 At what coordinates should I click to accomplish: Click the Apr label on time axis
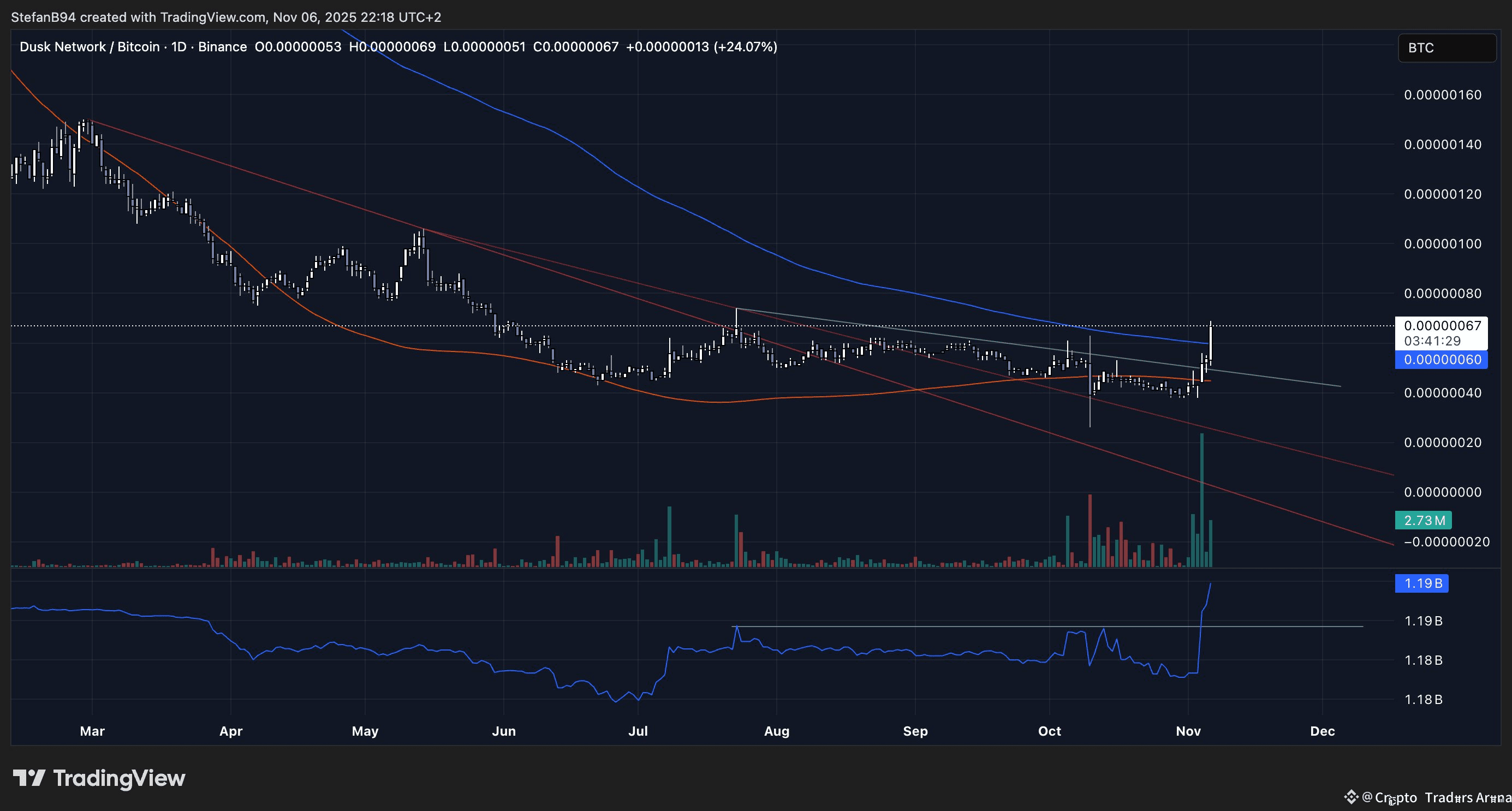pos(231,731)
